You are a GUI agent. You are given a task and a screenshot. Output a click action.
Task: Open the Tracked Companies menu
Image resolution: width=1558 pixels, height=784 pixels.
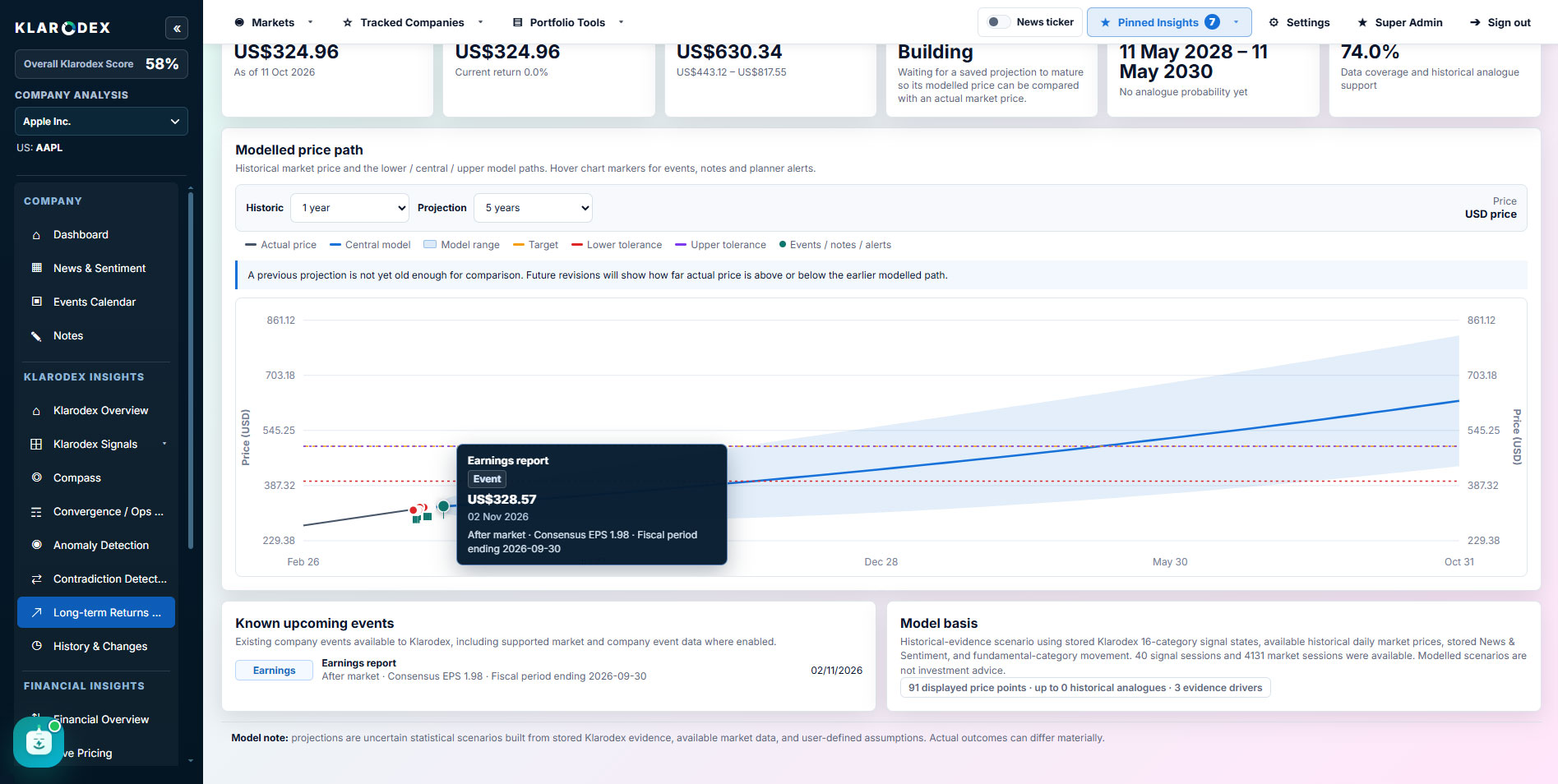coord(413,22)
